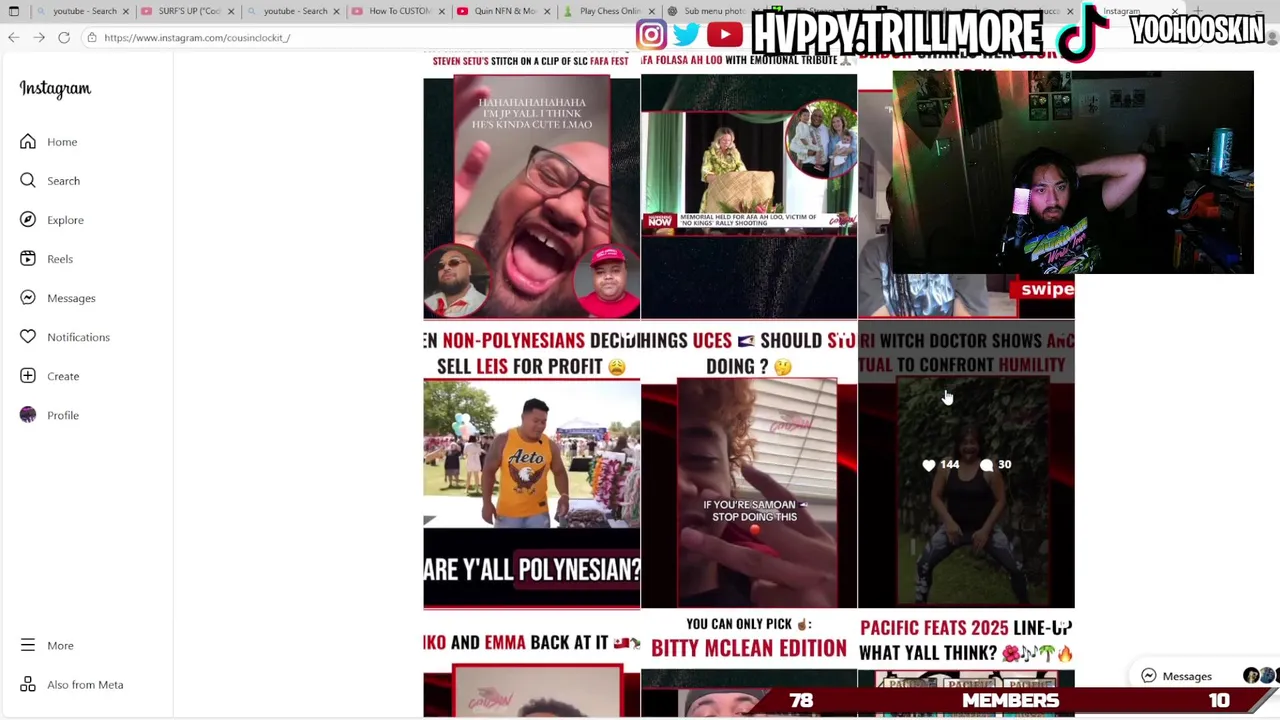This screenshot has width=1280, height=720.
Task: Open the Explore compass icon
Action: pos(28,220)
